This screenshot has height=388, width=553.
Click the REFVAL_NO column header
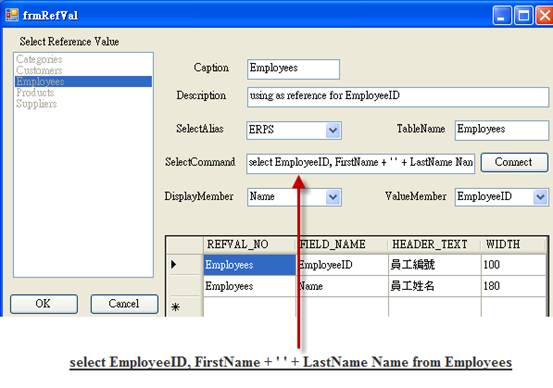(x=250, y=245)
